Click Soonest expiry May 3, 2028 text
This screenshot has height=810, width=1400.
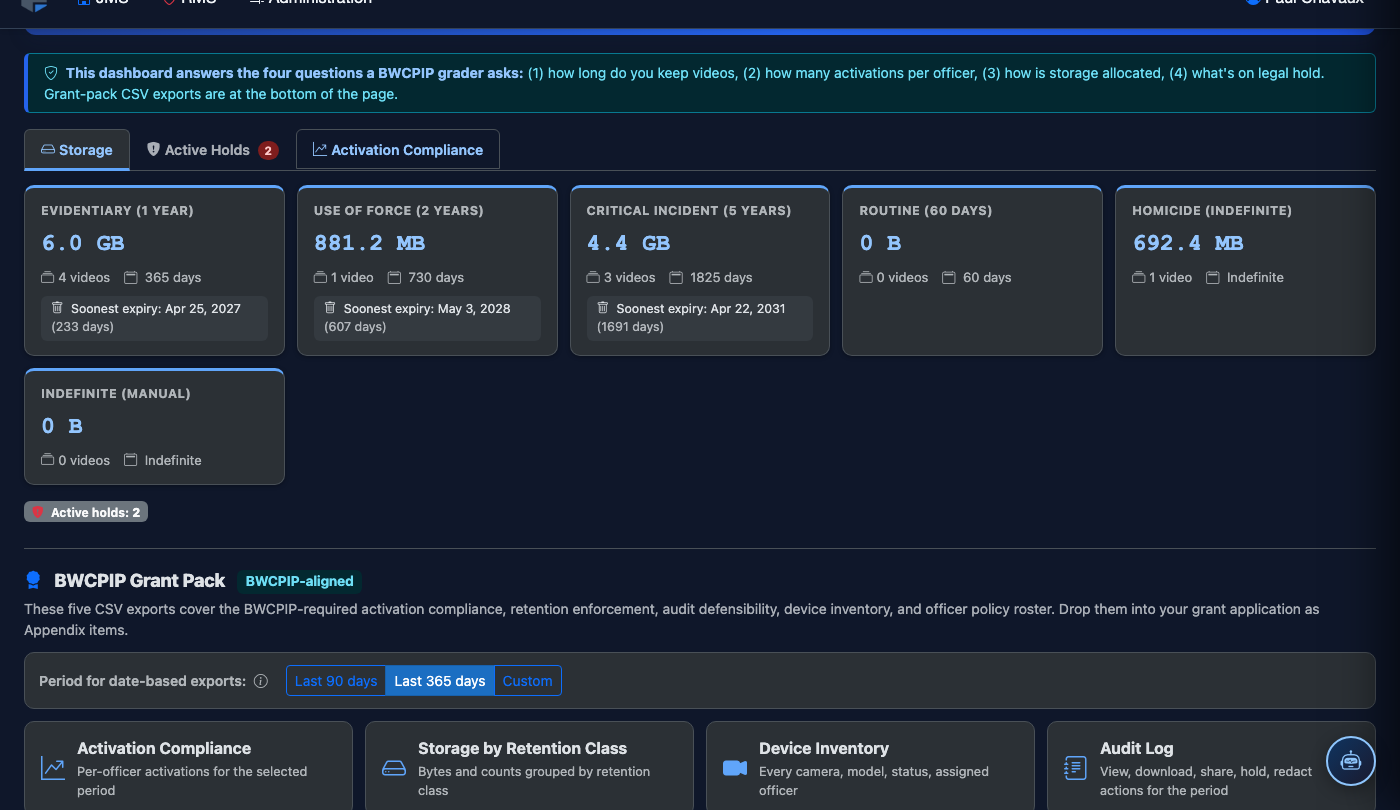pyautogui.click(x=427, y=309)
